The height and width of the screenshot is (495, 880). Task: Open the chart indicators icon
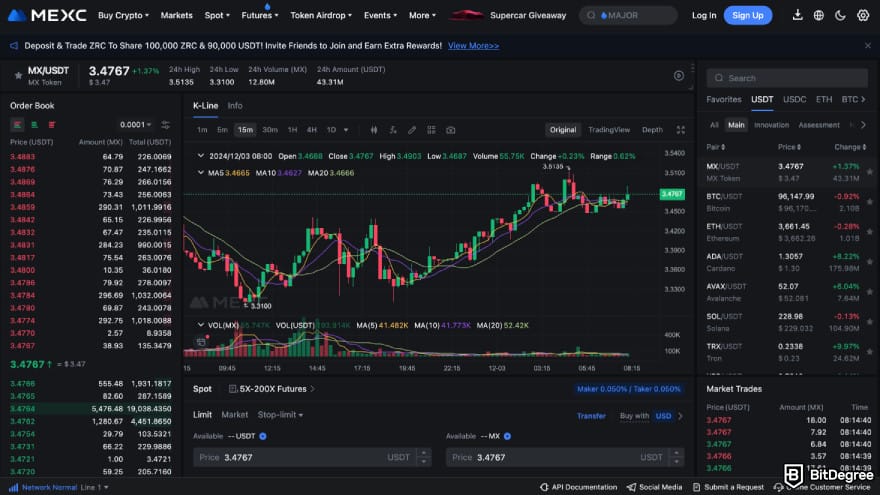[393, 130]
